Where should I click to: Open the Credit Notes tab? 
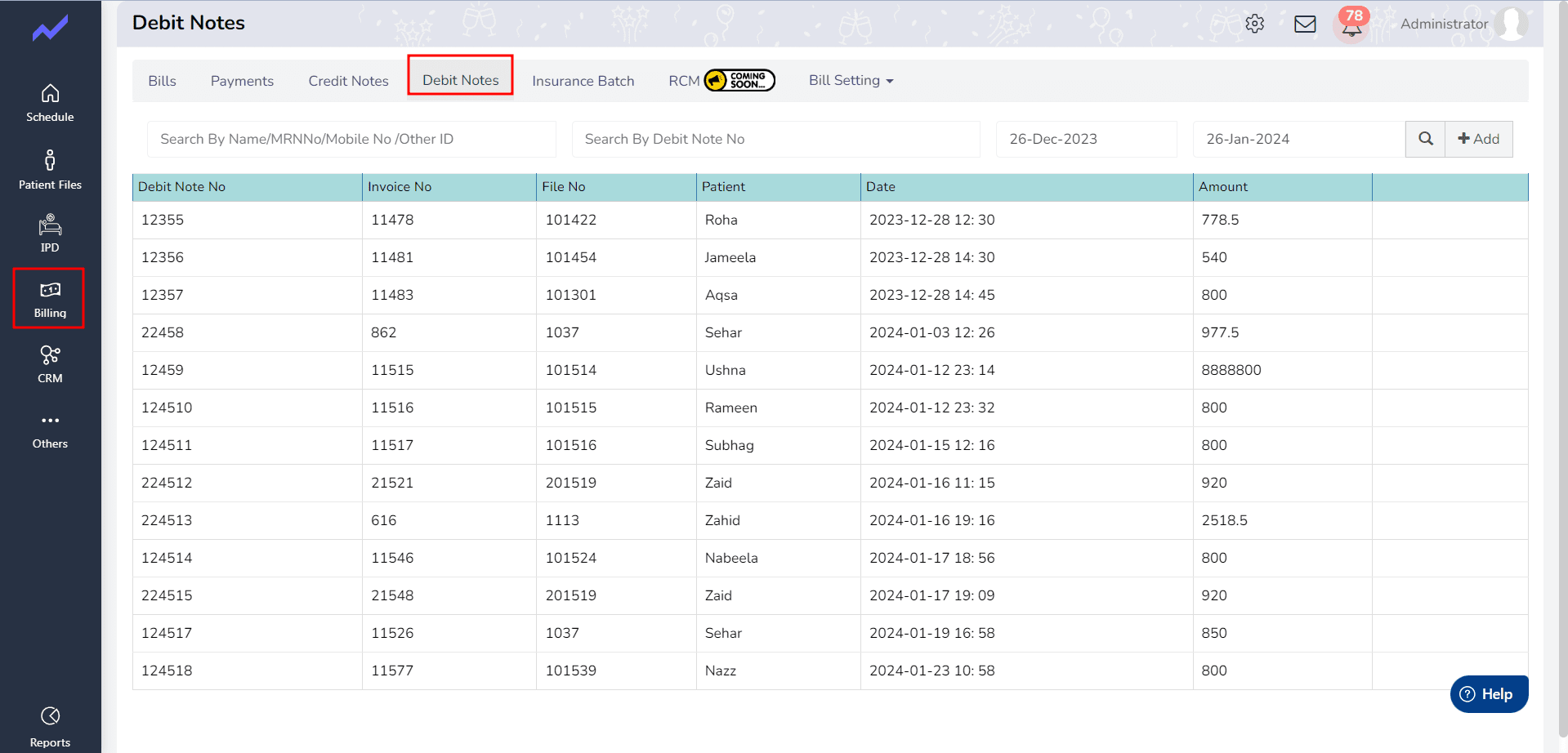tap(348, 81)
